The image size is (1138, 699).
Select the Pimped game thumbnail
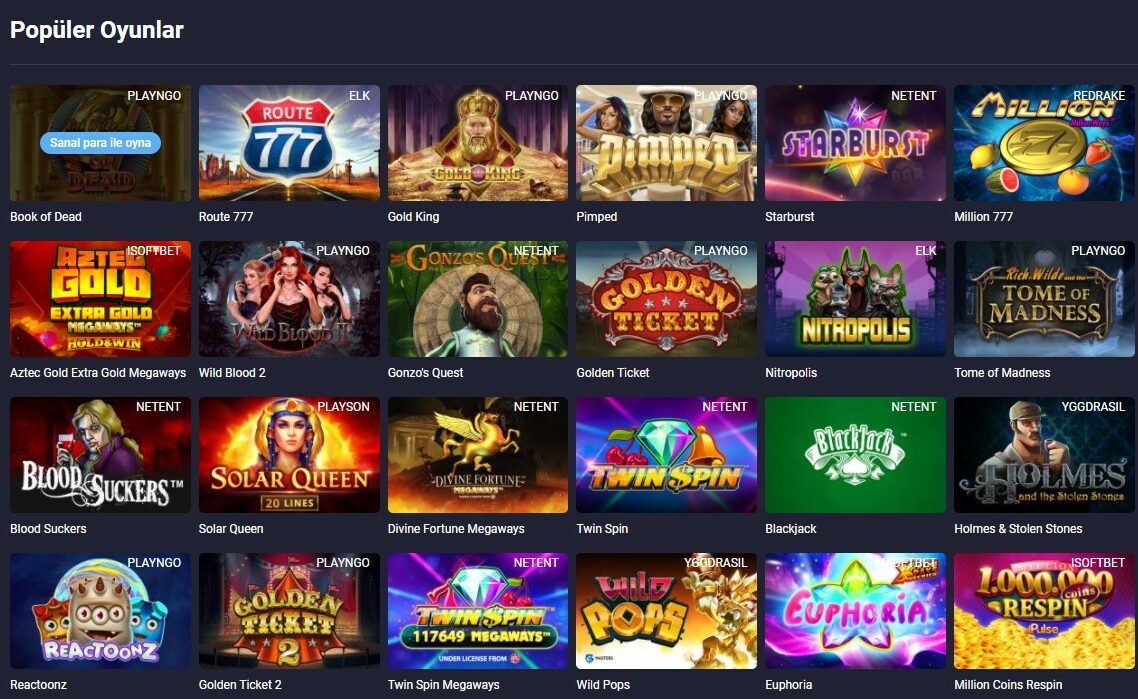coord(666,143)
